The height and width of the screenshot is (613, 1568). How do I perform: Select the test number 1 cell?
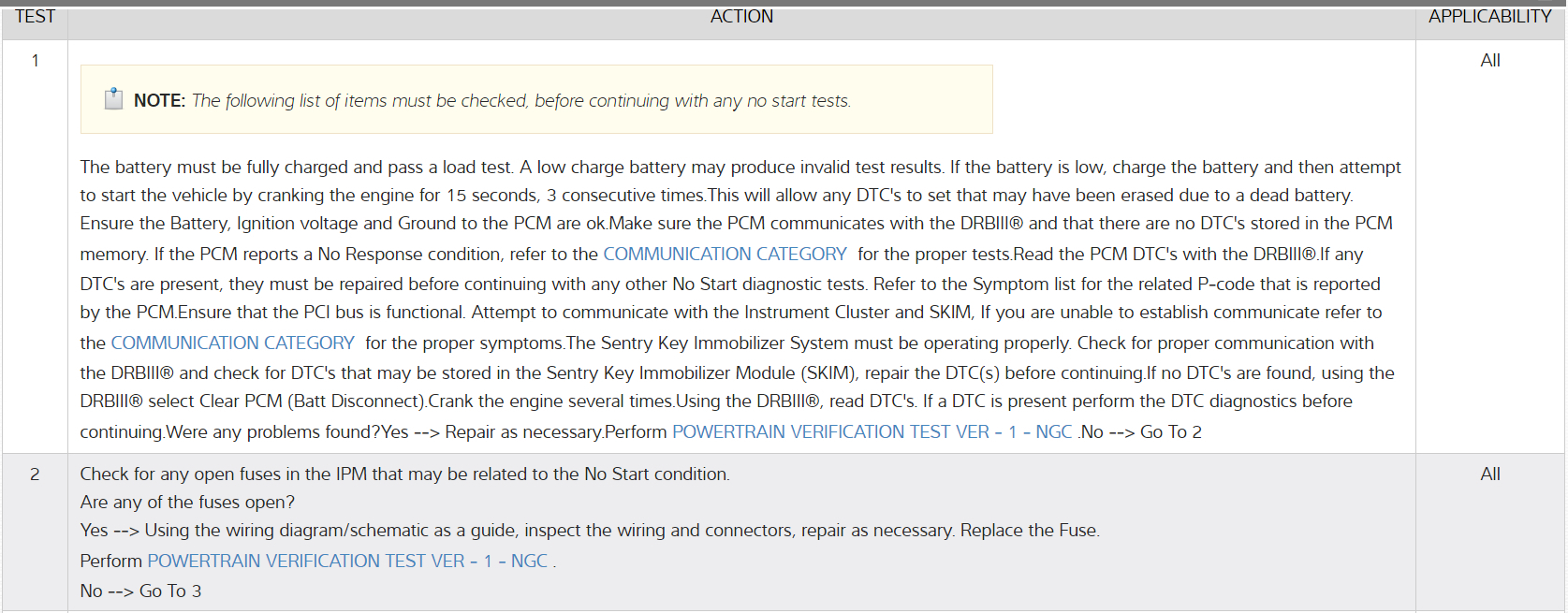35,61
